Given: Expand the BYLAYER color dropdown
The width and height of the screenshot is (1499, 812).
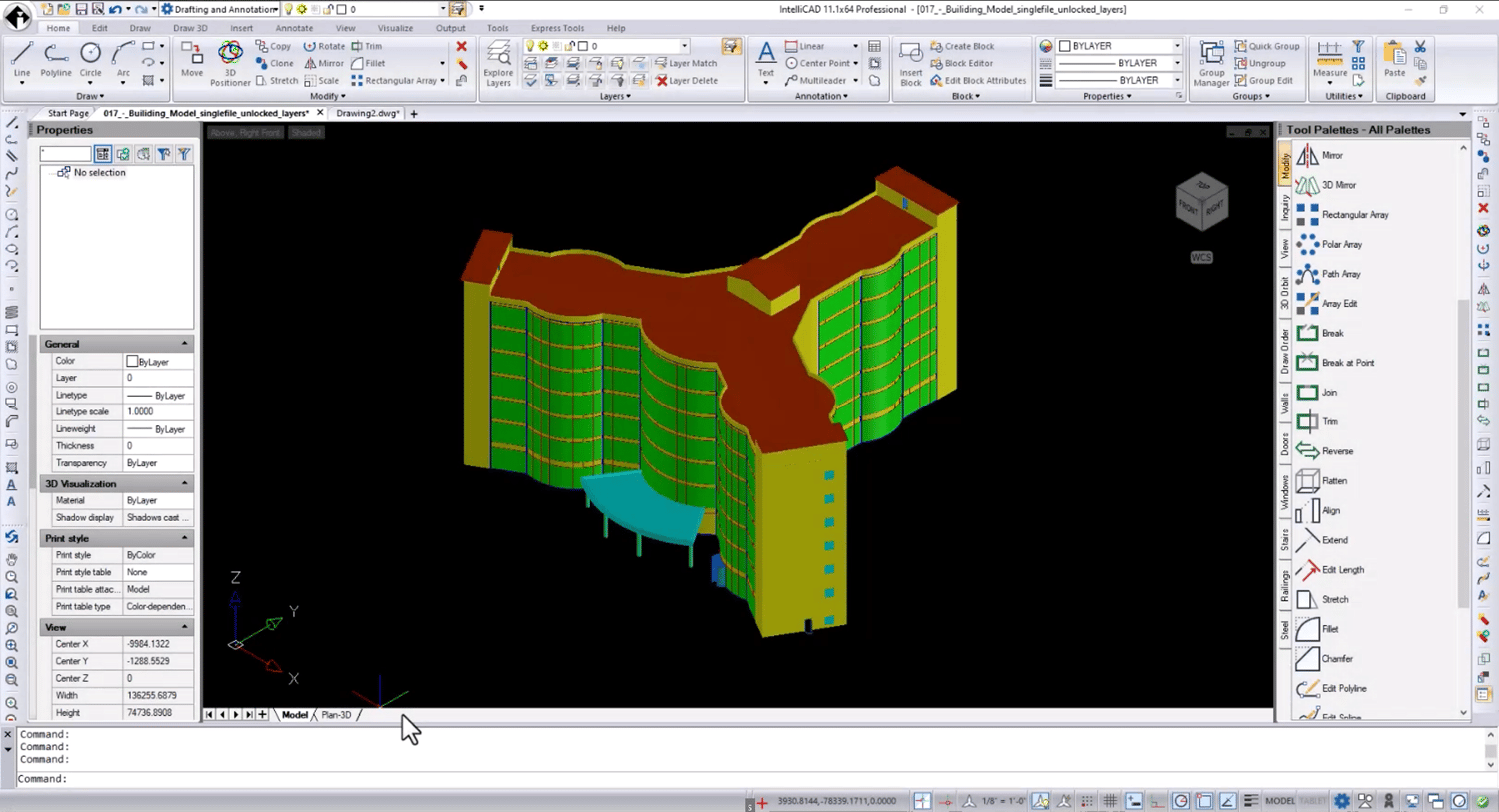Looking at the screenshot, I should [x=1177, y=46].
